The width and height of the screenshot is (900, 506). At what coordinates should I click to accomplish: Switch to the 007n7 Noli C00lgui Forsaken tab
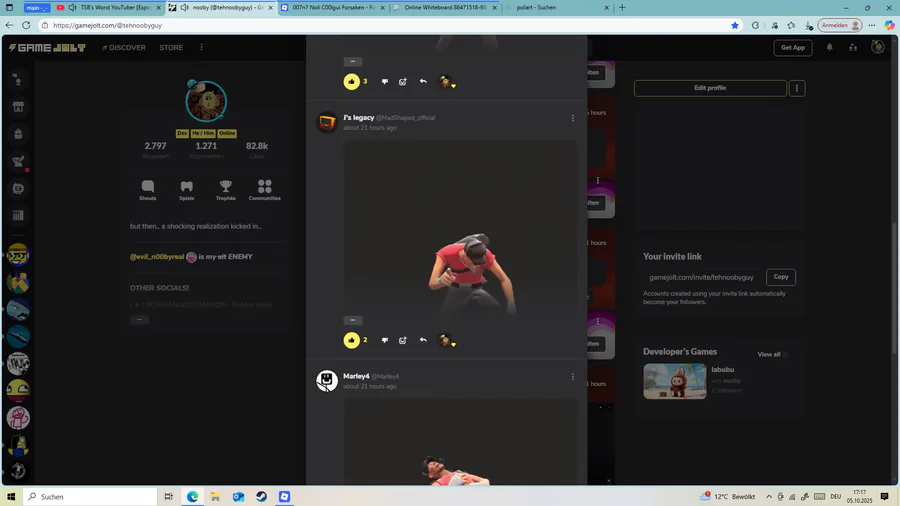coord(333,7)
